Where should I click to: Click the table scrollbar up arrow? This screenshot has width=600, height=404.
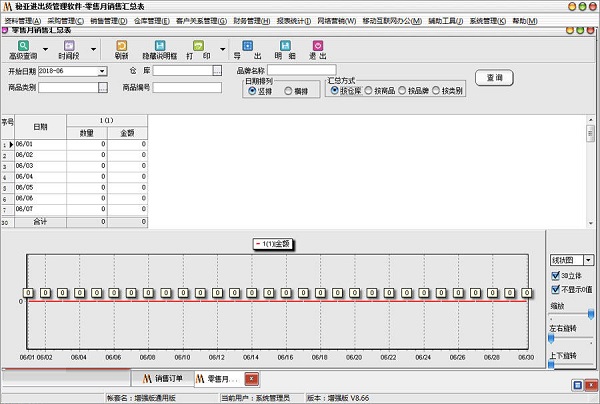(x=591, y=120)
